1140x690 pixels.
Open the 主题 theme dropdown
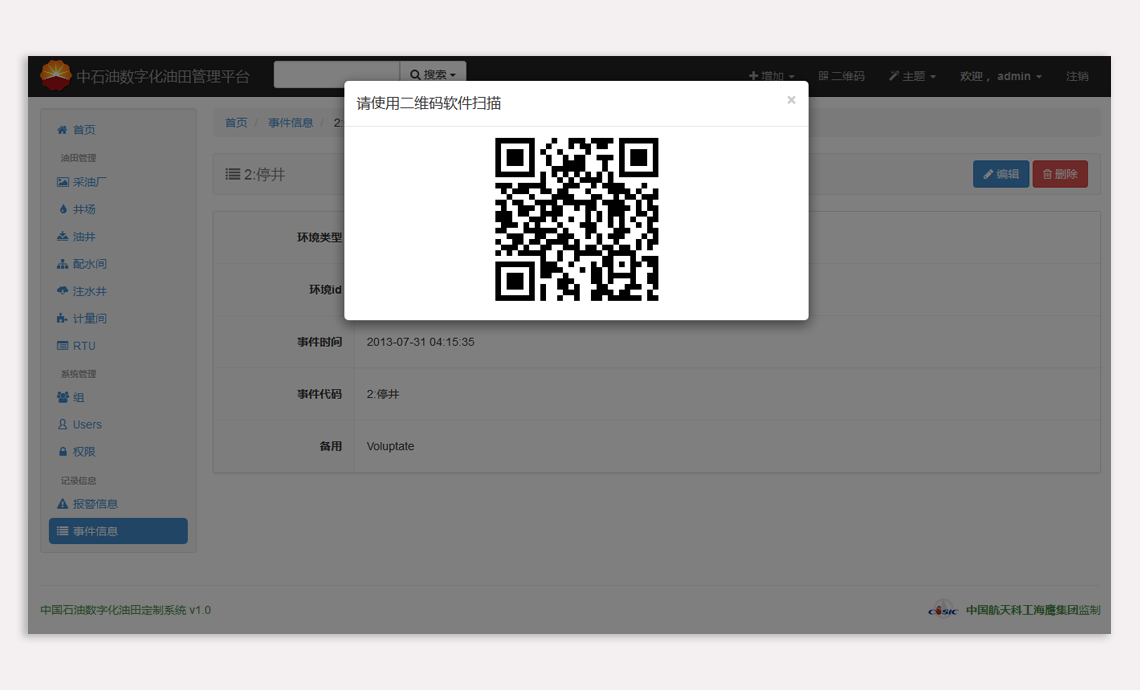[x=912, y=77]
